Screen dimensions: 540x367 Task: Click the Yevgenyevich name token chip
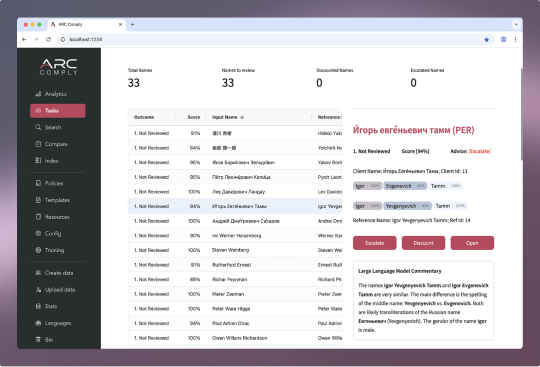pyautogui.click(x=408, y=206)
